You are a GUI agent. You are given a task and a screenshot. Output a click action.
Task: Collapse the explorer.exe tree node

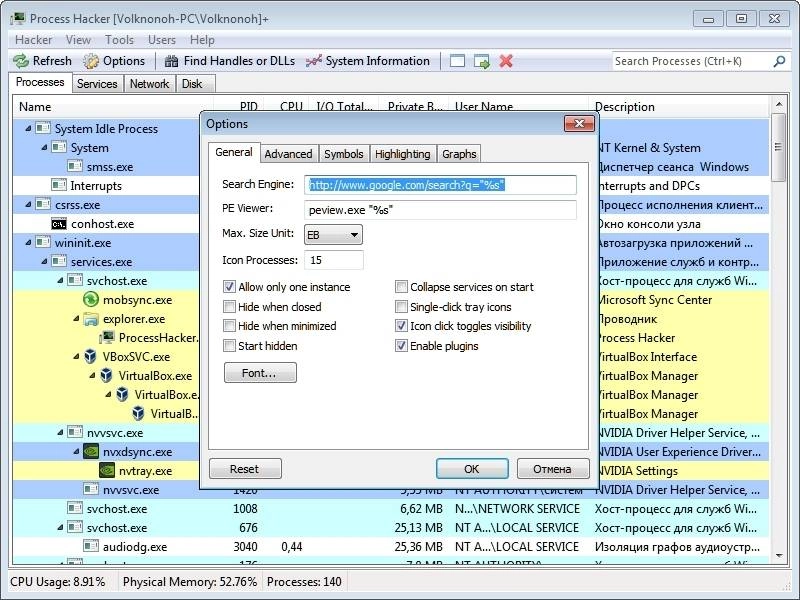[x=76, y=319]
